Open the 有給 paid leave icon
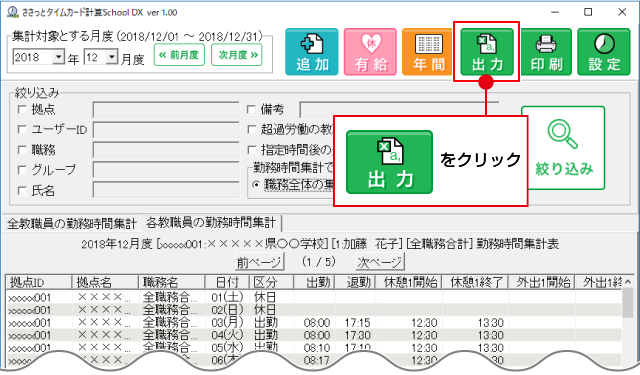 (370, 52)
